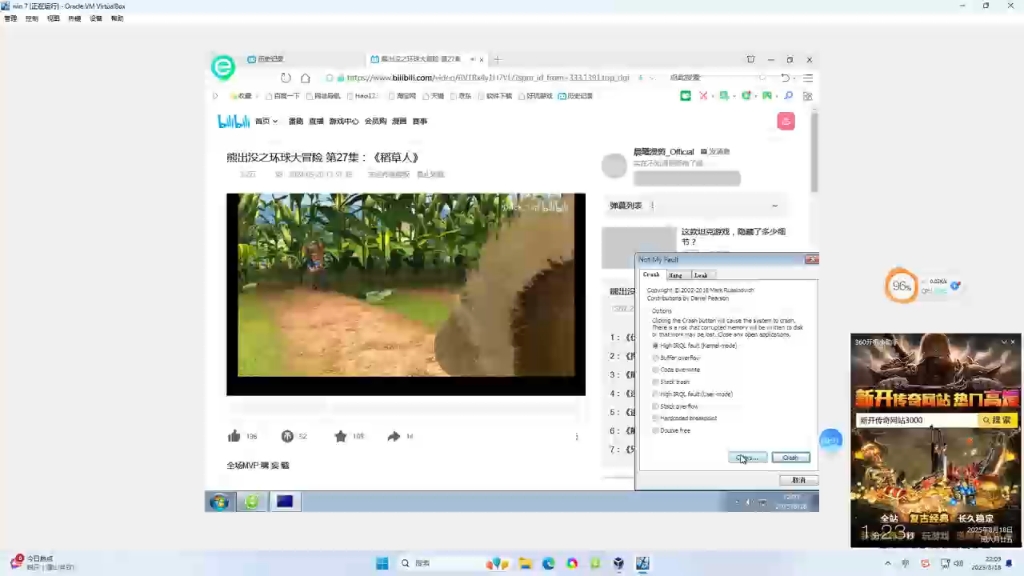1024x576 pixels.
Task: Switch to the Hang tab in NotMyFault
Action: coord(676,276)
